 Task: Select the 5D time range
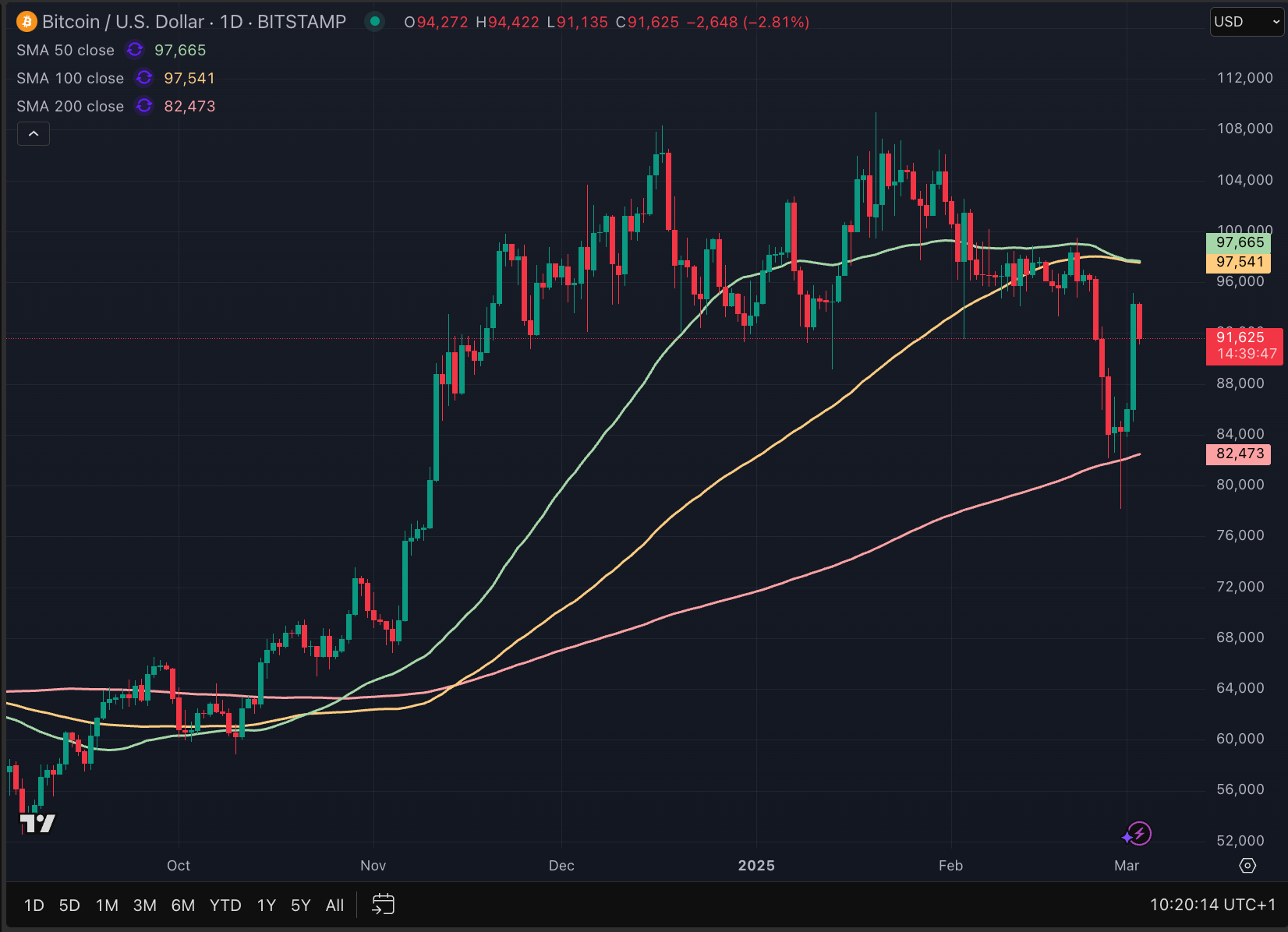pos(69,906)
